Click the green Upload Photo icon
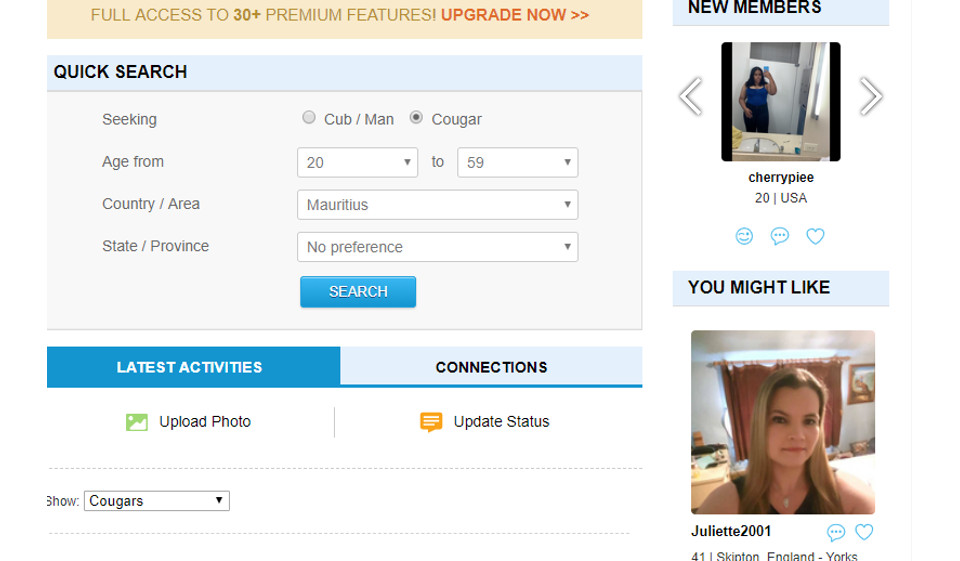The image size is (960, 561). coord(137,422)
